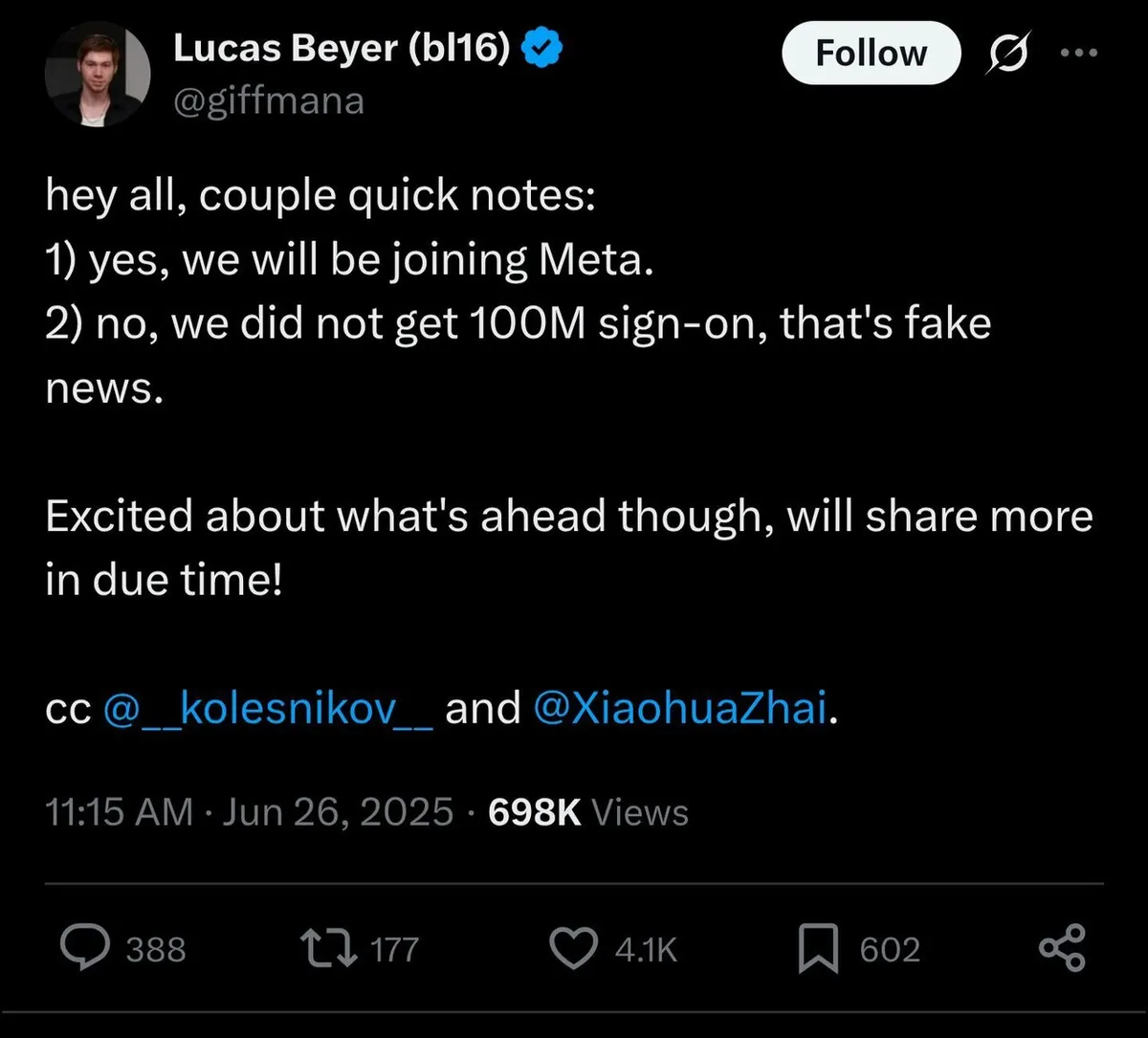The height and width of the screenshot is (1038, 1148).
Task: Visit the @XiaohuaZhai mentioned profile
Action: (680, 710)
